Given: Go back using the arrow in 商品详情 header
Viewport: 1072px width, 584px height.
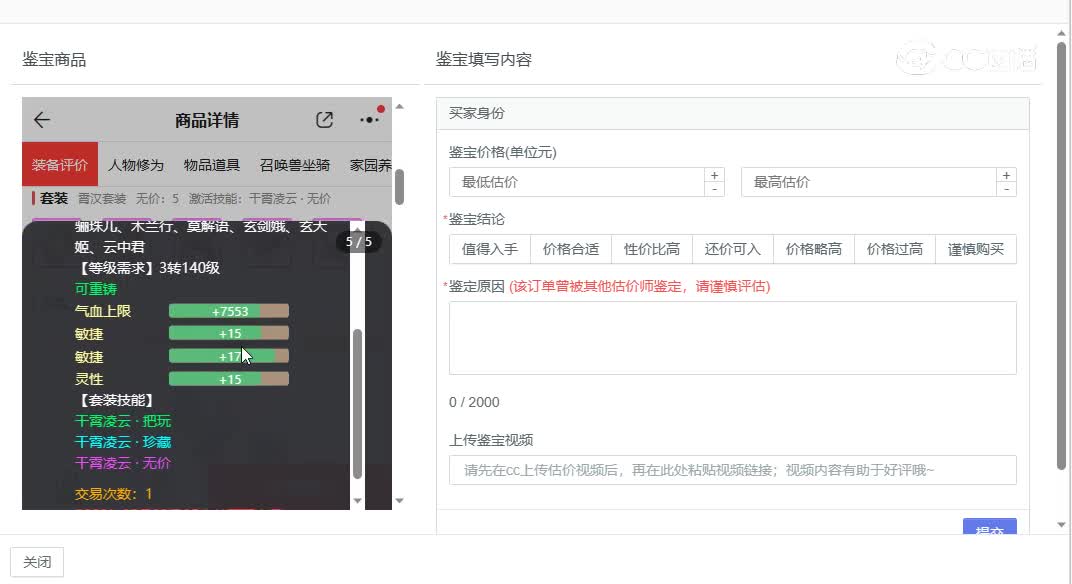Looking at the screenshot, I should click(x=42, y=120).
